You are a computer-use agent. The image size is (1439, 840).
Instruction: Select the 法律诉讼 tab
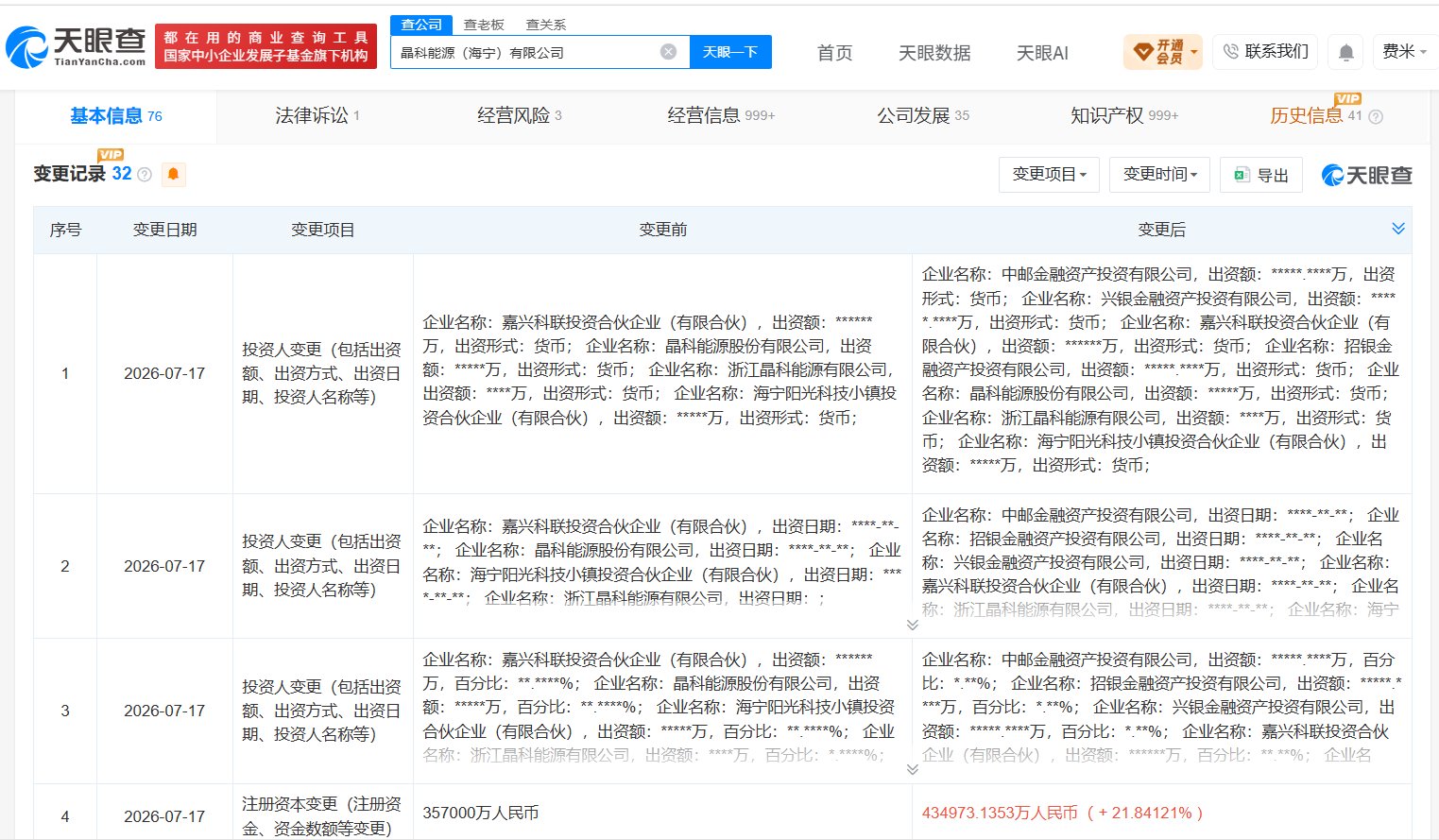(317, 116)
